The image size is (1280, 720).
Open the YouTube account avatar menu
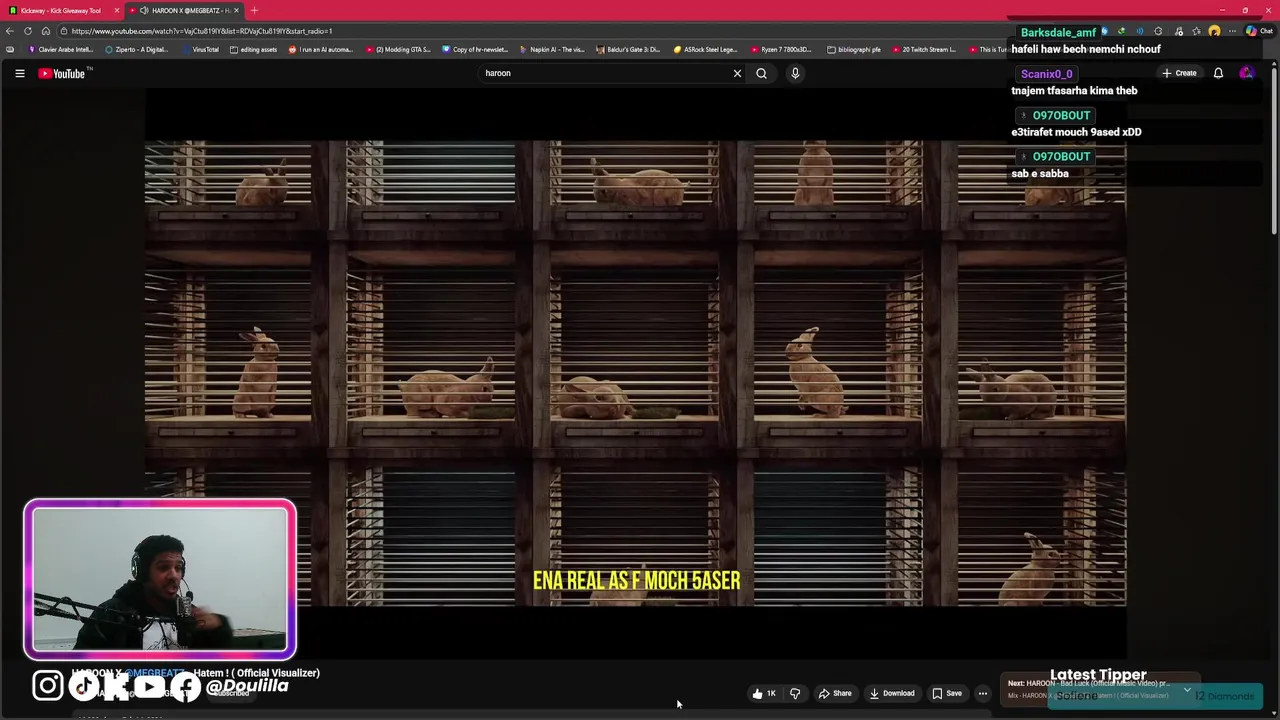(1246, 73)
